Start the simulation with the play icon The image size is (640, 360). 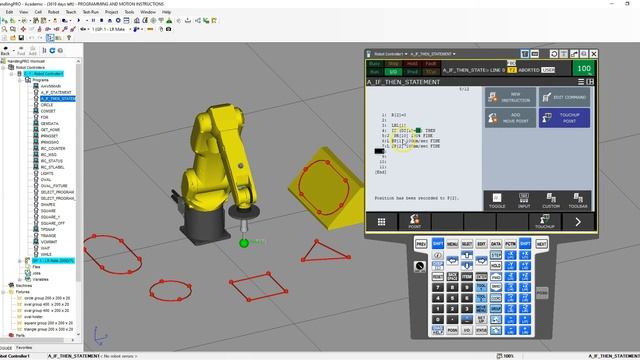79,20
